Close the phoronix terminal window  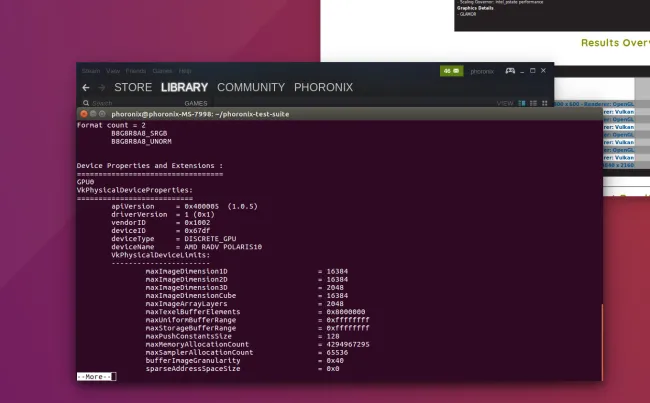point(84,114)
